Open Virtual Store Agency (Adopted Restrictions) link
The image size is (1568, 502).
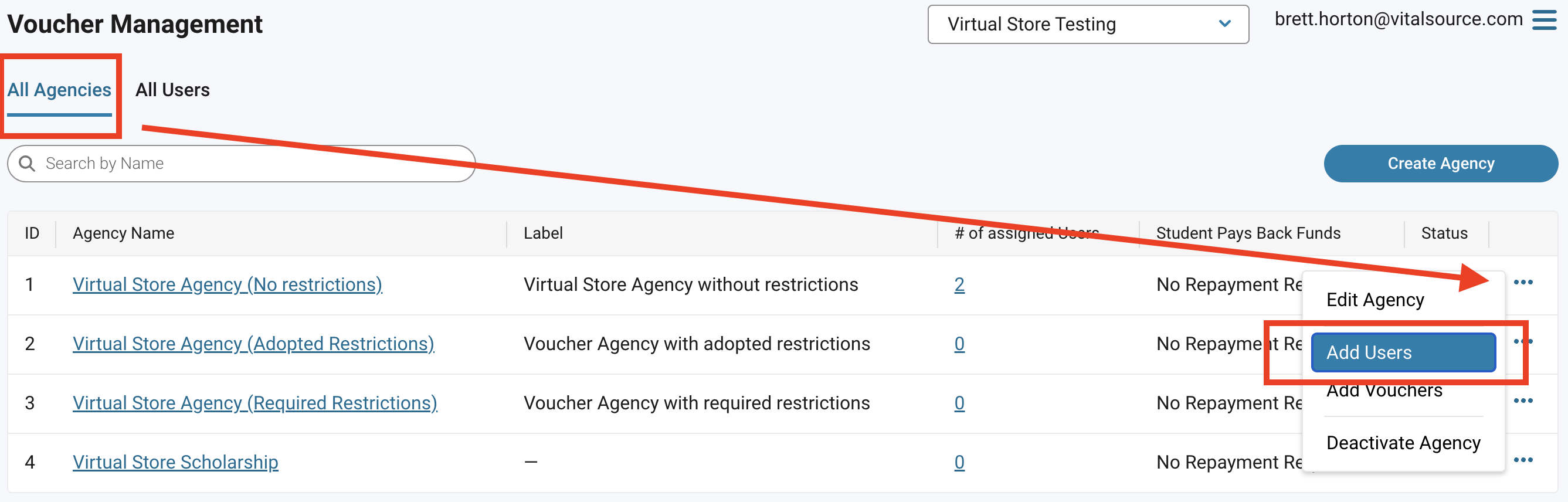coord(253,344)
